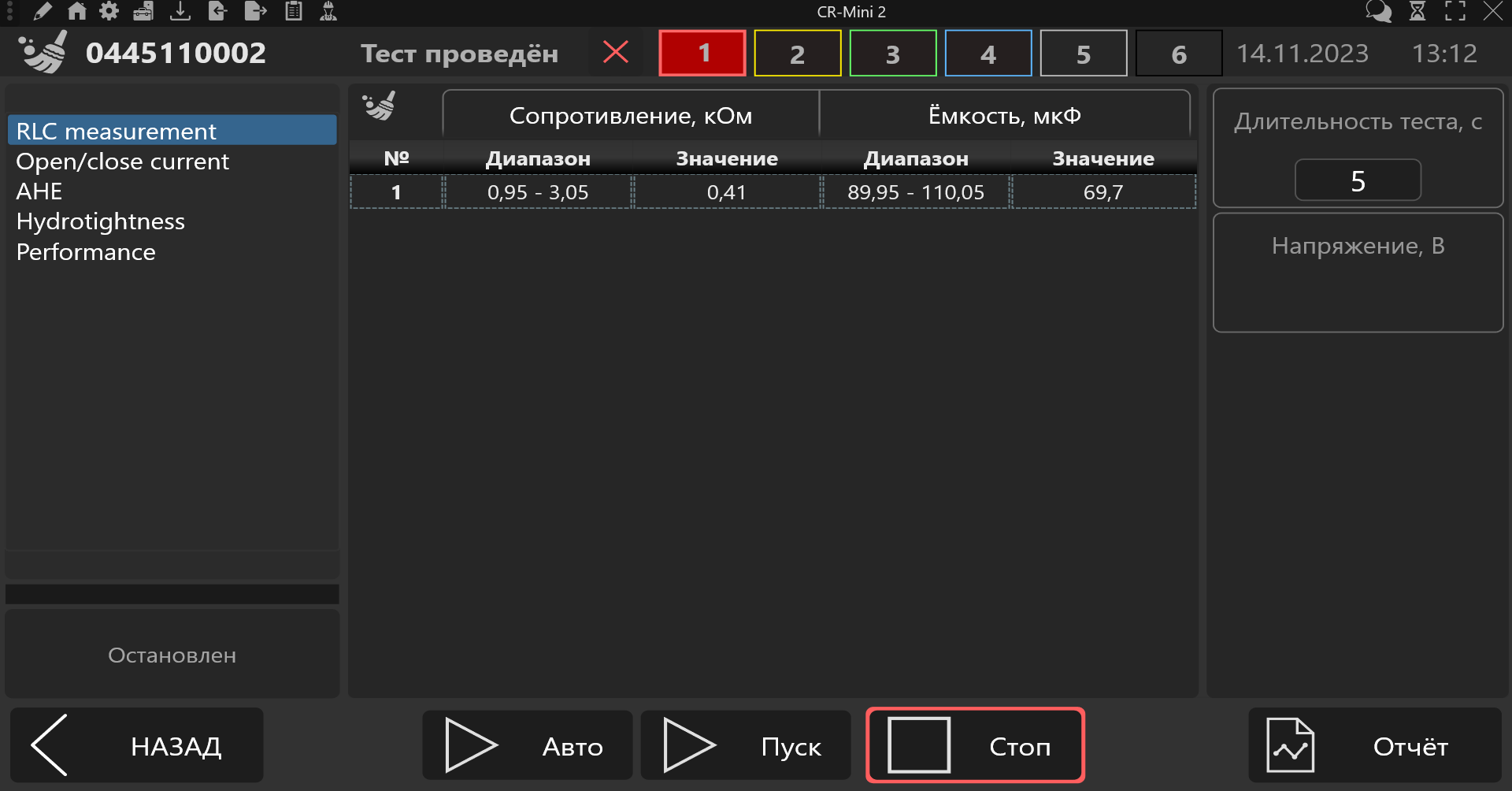Viewport: 1512px width, 791px height.
Task: Click the progress bar above Остановлен
Action: (172, 594)
